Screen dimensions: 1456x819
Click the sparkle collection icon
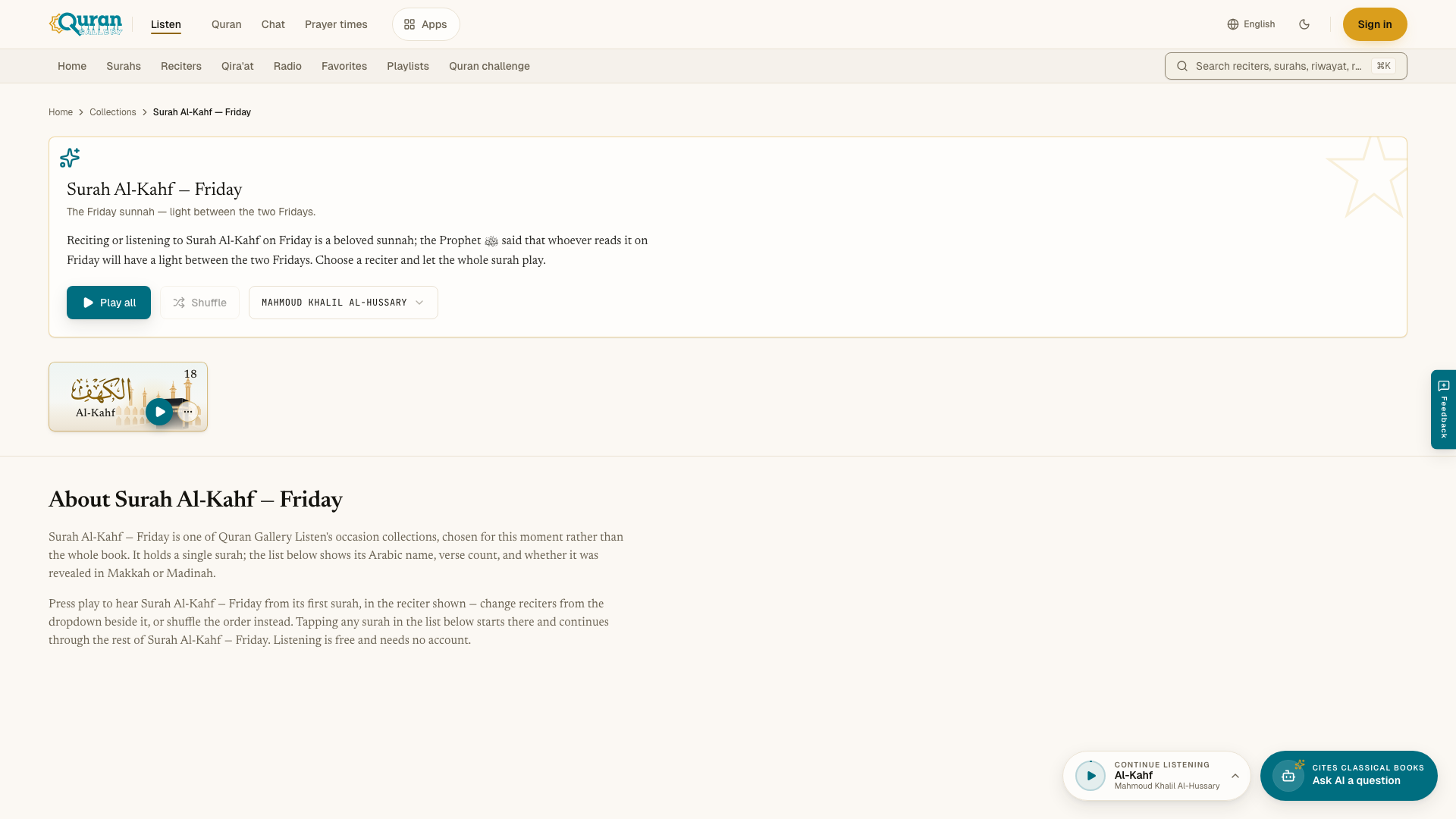(70, 158)
